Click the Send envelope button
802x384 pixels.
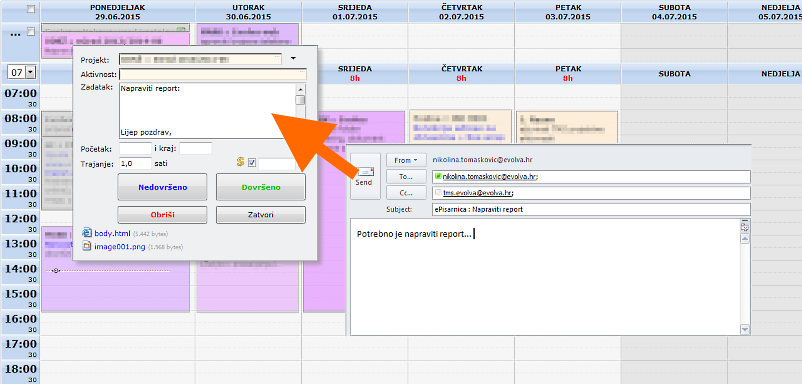[x=365, y=176]
